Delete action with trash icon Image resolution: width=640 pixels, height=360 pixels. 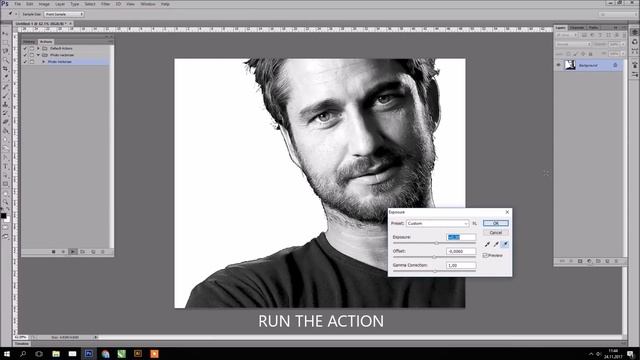[x=103, y=252]
